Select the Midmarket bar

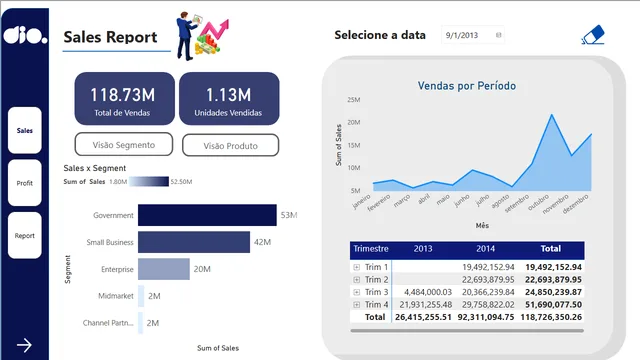point(141,296)
